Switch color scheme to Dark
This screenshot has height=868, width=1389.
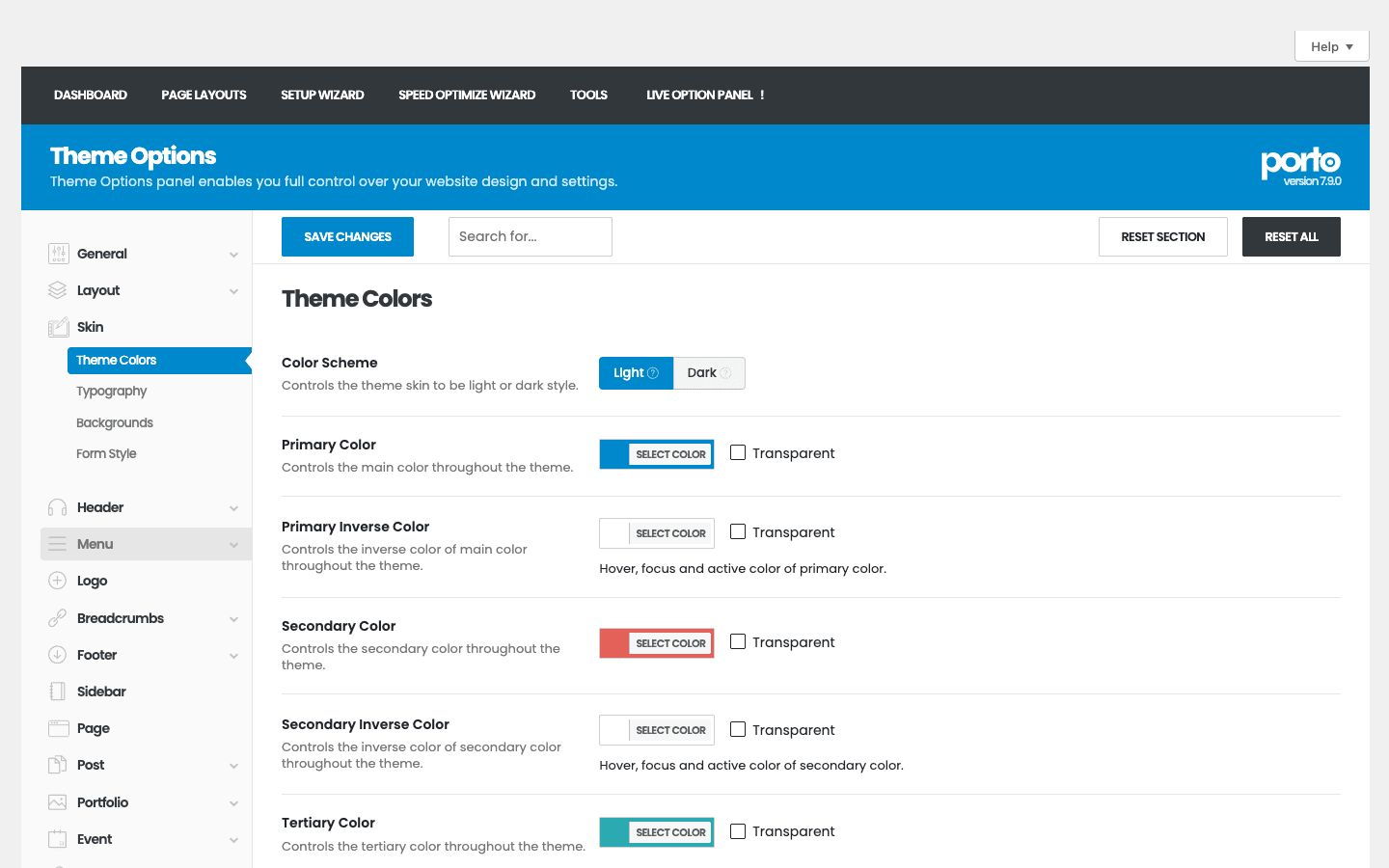(x=709, y=373)
